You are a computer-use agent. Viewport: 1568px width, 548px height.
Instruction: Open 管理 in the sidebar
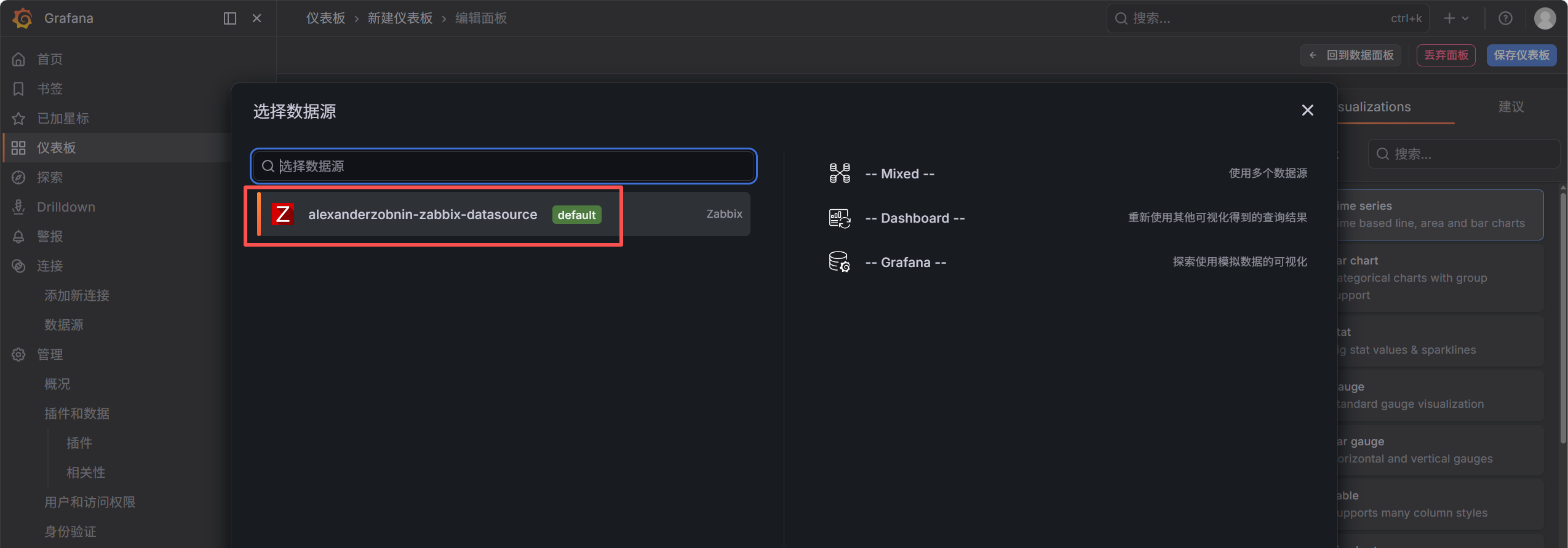(50, 354)
